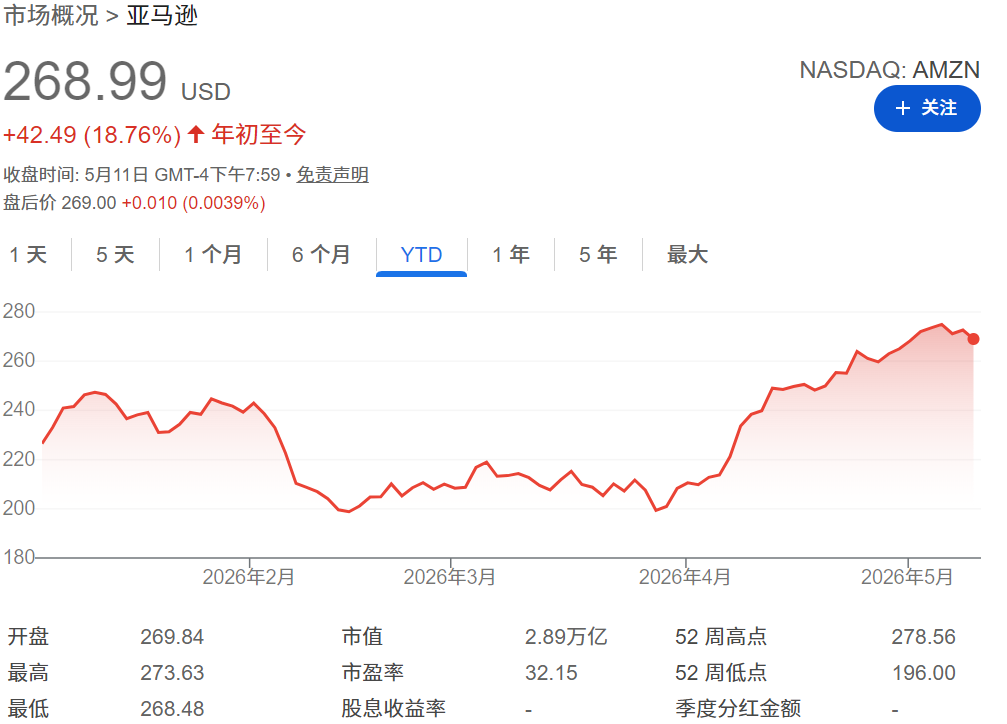This screenshot has height=724, width=1007.
Task: Click the 年初至今 label
Action: (x=259, y=134)
